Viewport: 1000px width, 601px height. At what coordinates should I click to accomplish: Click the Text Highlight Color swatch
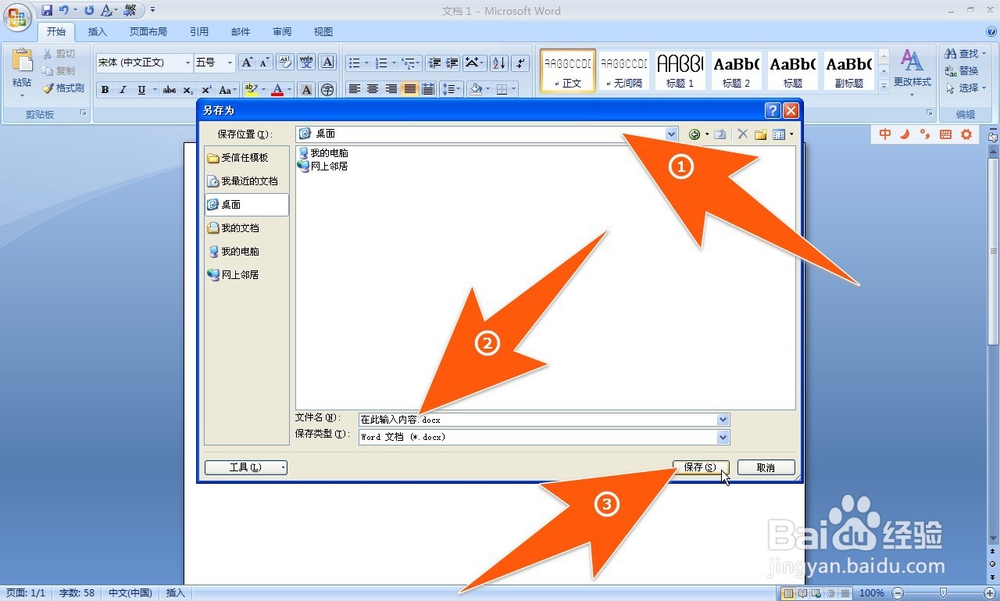tap(251, 90)
